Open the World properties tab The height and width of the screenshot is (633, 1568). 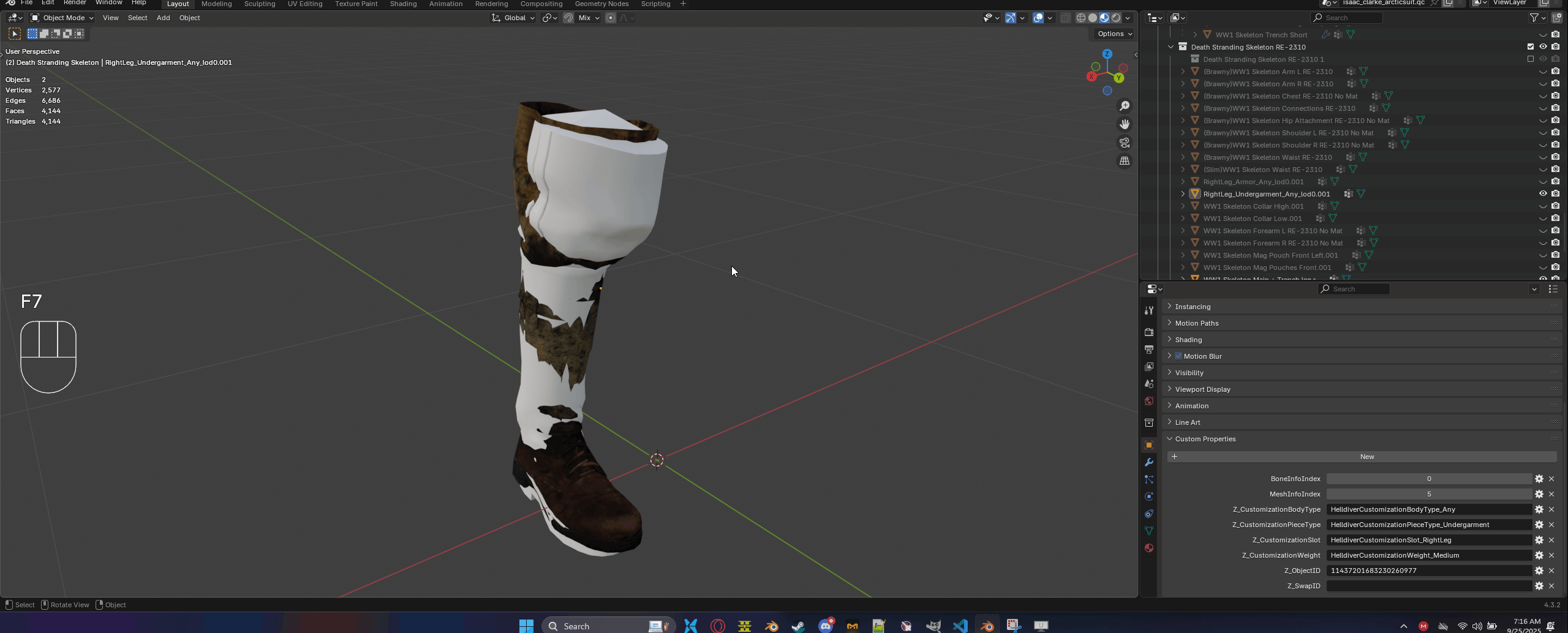(x=1149, y=401)
